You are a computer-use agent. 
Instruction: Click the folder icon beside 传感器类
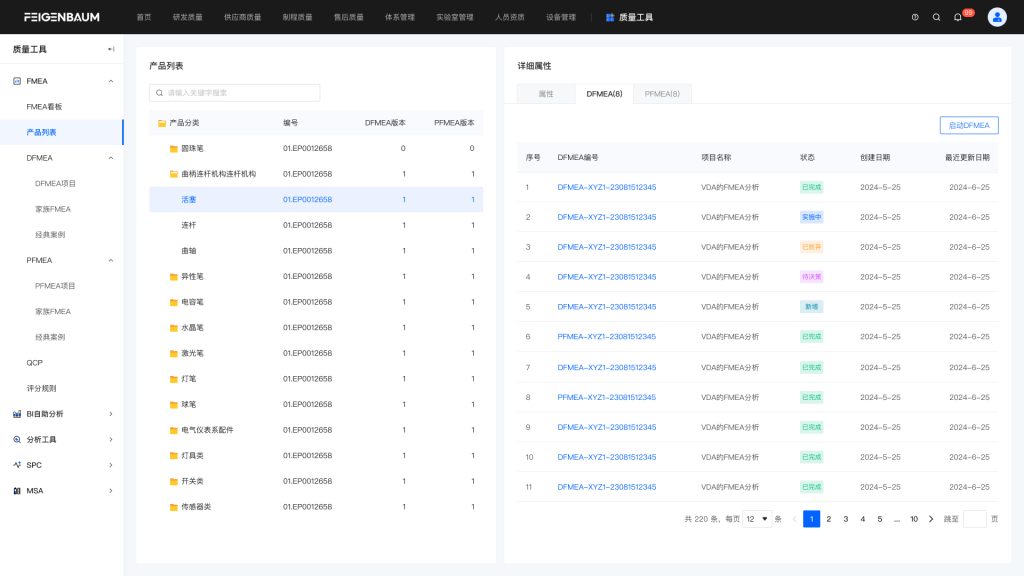point(174,507)
